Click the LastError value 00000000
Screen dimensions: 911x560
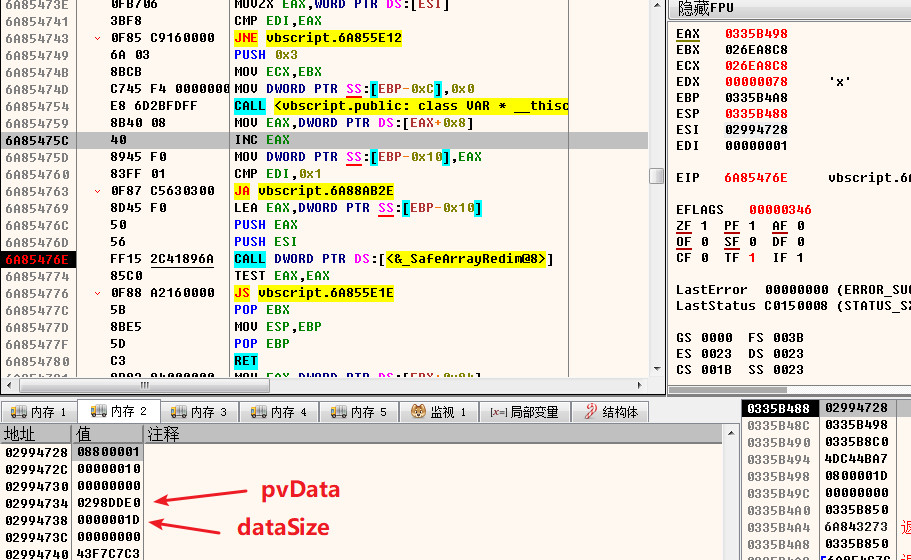(797, 290)
